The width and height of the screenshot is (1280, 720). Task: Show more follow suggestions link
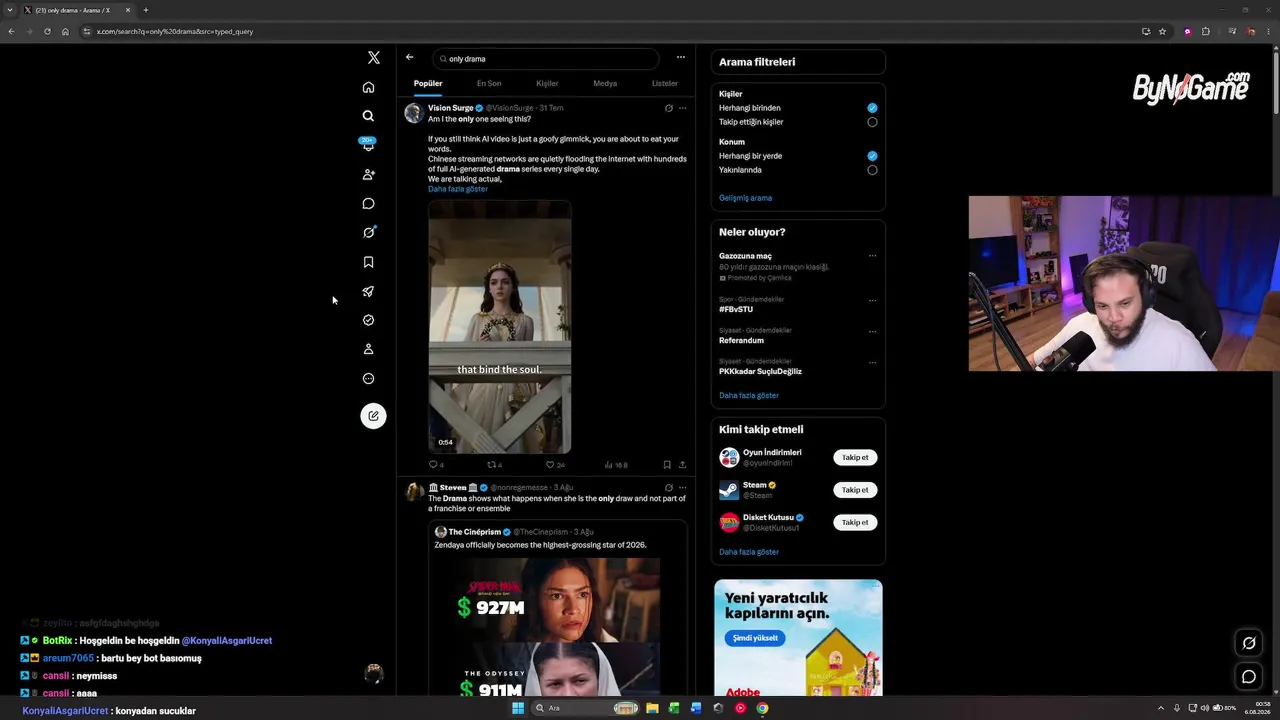(748, 552)
